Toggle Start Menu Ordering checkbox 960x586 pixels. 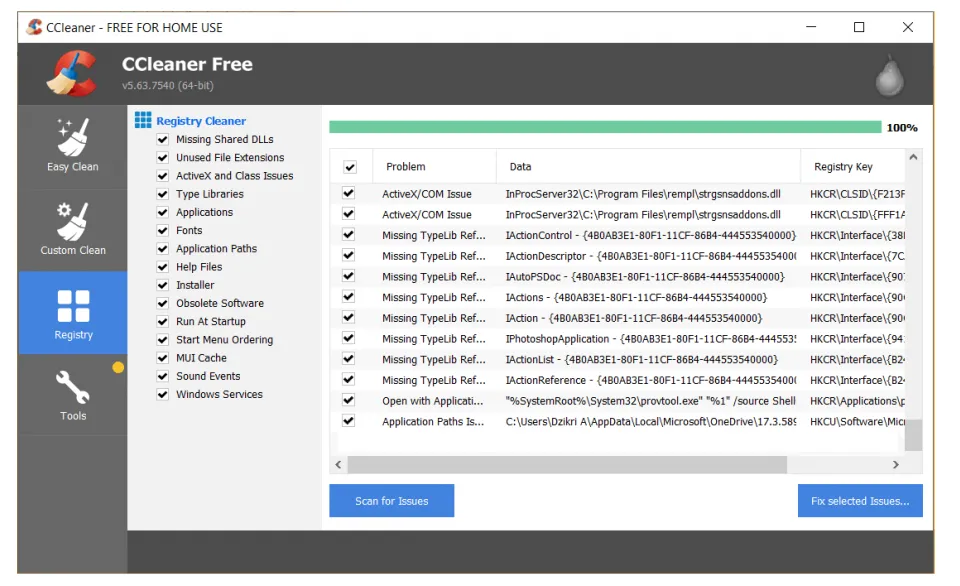163,340
